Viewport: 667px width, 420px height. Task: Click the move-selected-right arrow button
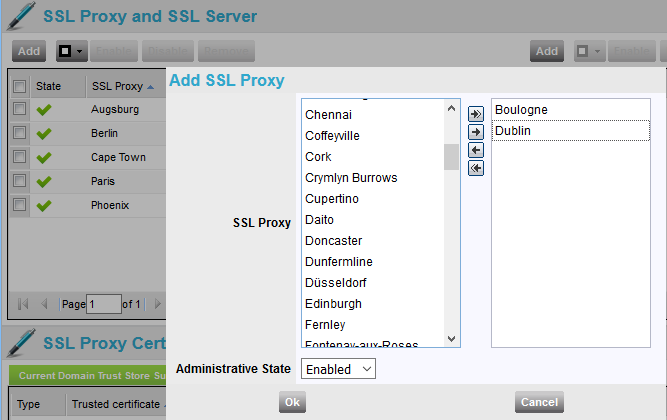[476, 132]
